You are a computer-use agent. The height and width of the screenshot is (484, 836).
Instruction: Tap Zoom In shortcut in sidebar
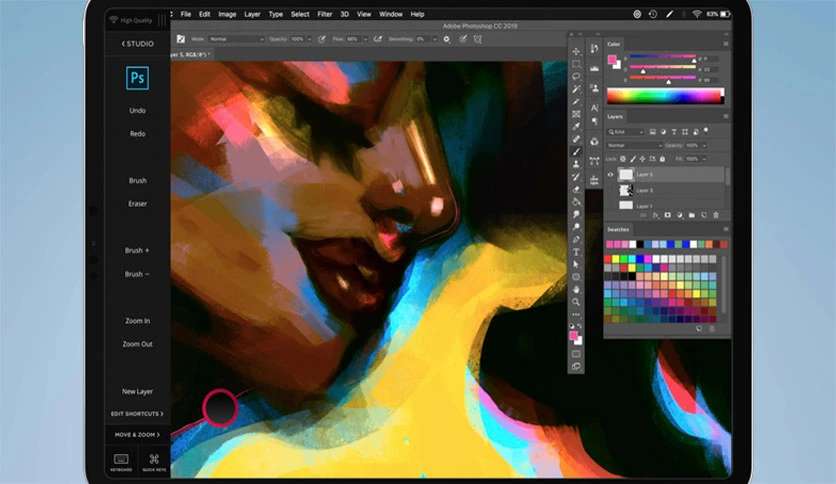[x=138, y=321]
